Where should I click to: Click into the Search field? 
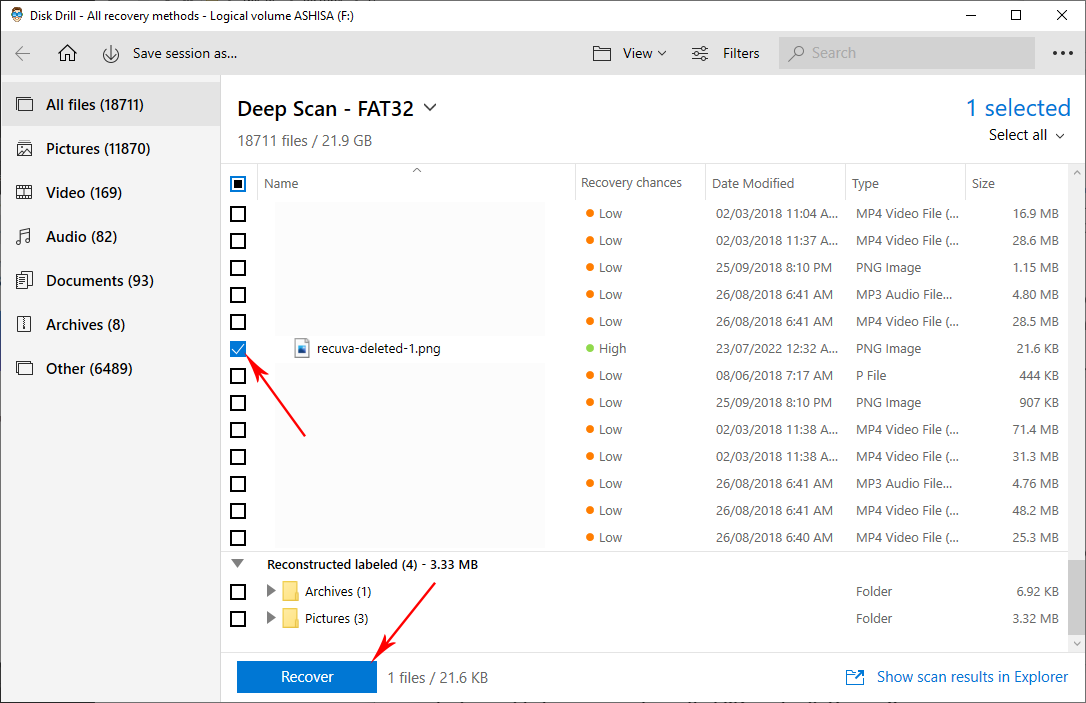click(x=907, y=53)
